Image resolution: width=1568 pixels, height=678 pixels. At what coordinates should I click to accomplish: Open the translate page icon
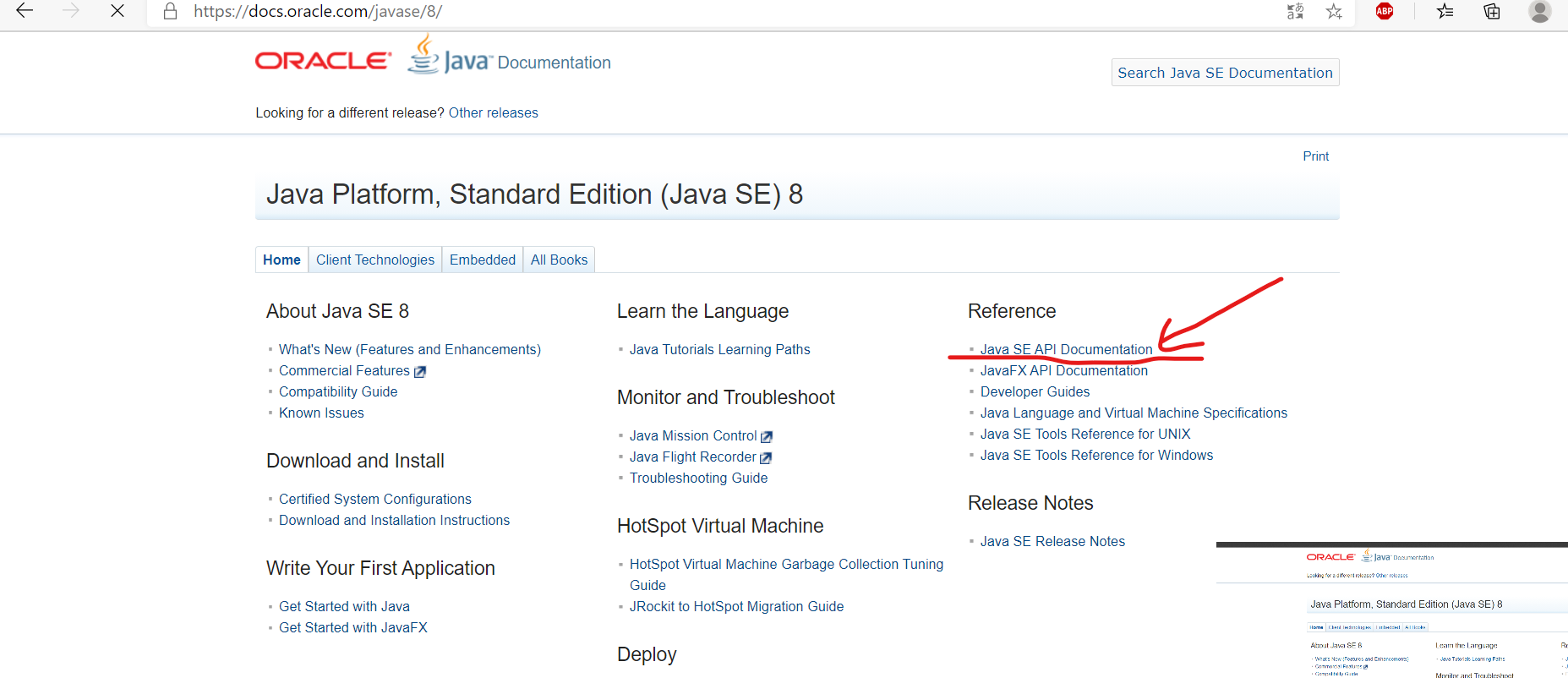(1295, 11)
